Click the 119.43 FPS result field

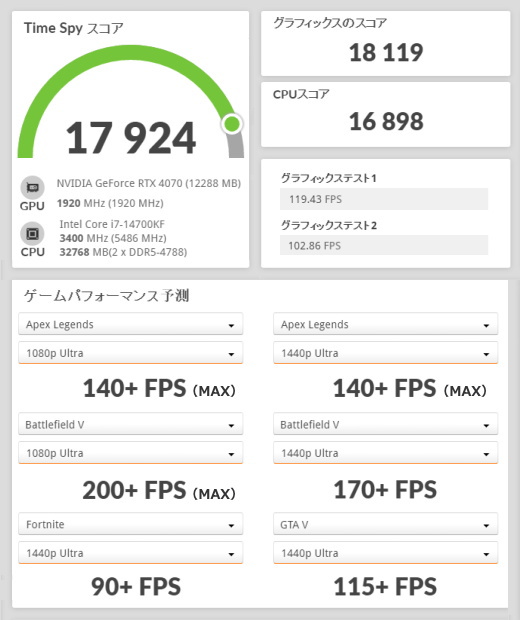point(384,199)
